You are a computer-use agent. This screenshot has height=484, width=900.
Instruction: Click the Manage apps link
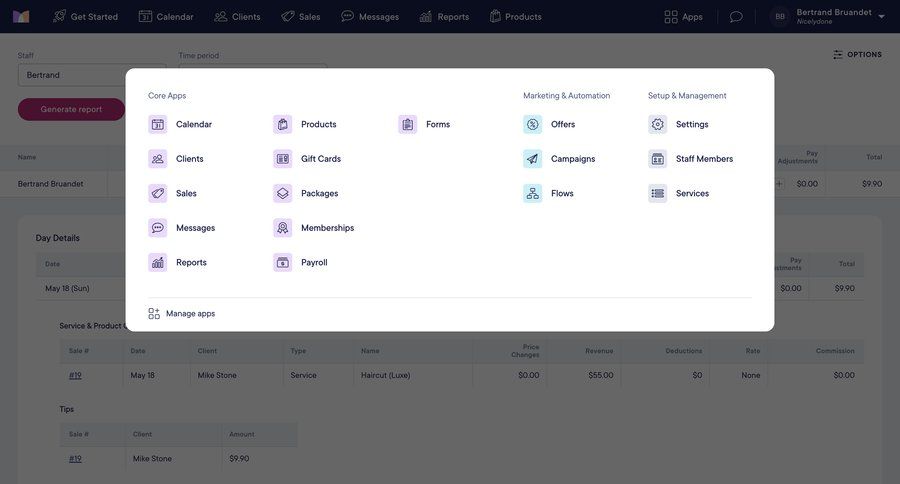click(181, 313)
